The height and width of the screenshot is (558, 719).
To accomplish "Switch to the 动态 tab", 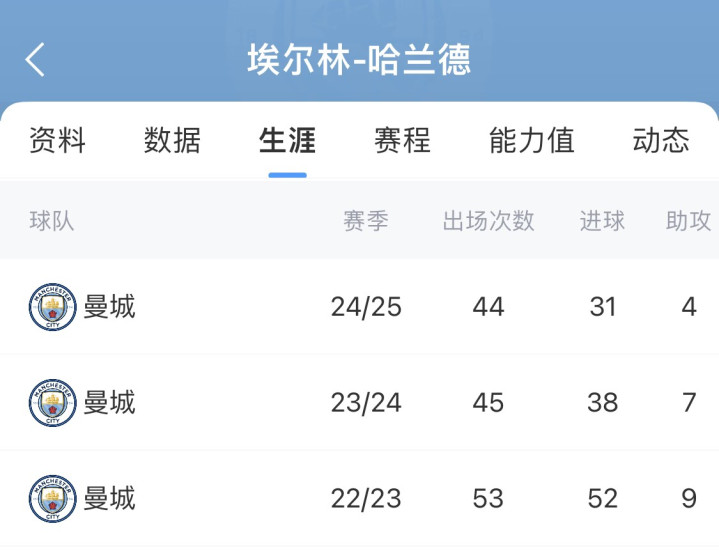I will 661,140.
